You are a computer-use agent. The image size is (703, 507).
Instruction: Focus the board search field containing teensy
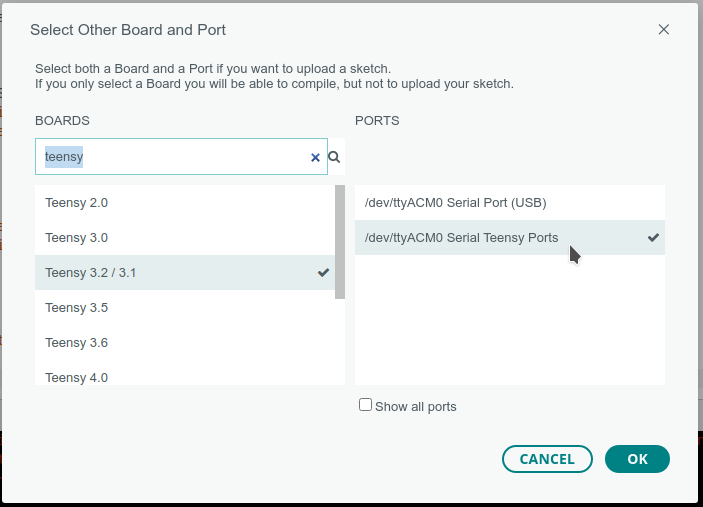coord(181,156)
